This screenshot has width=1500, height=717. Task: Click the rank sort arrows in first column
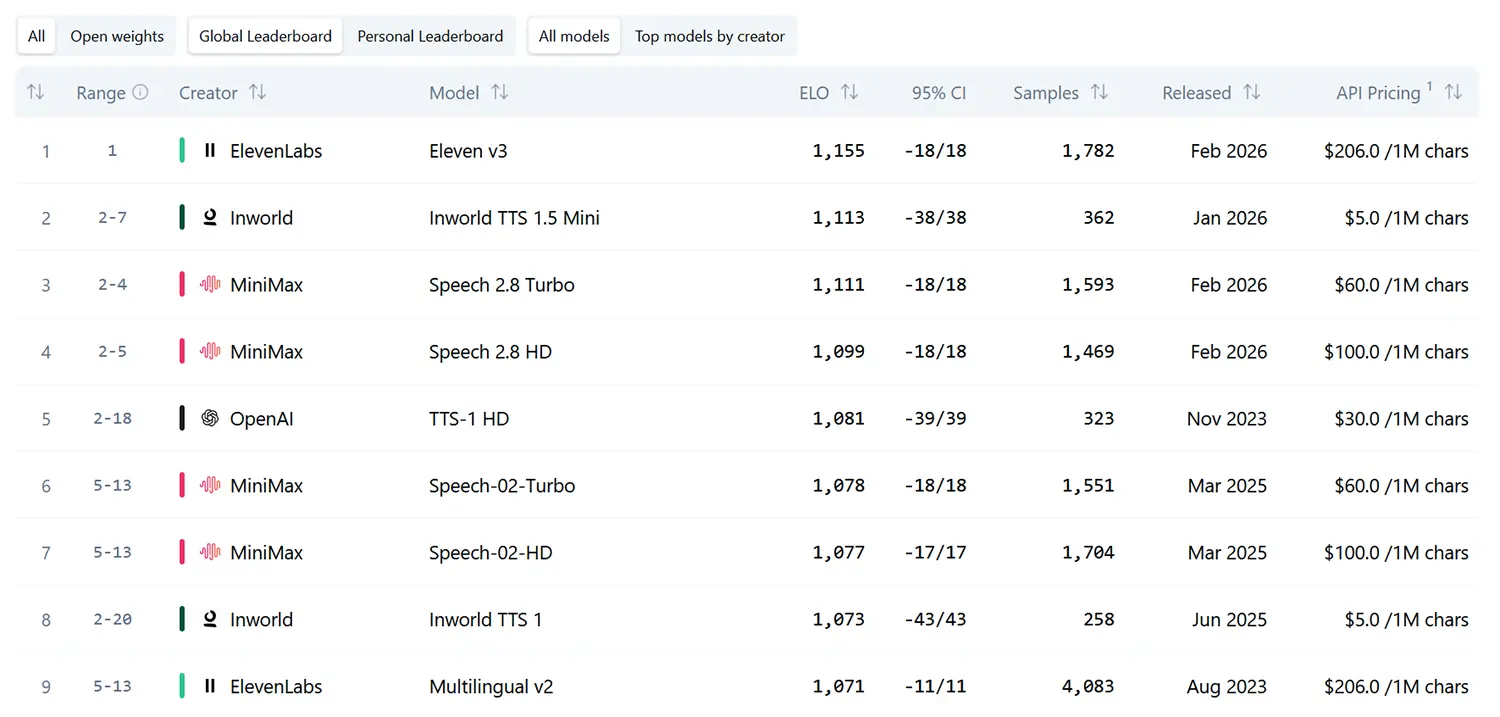[x=36, y=93]
